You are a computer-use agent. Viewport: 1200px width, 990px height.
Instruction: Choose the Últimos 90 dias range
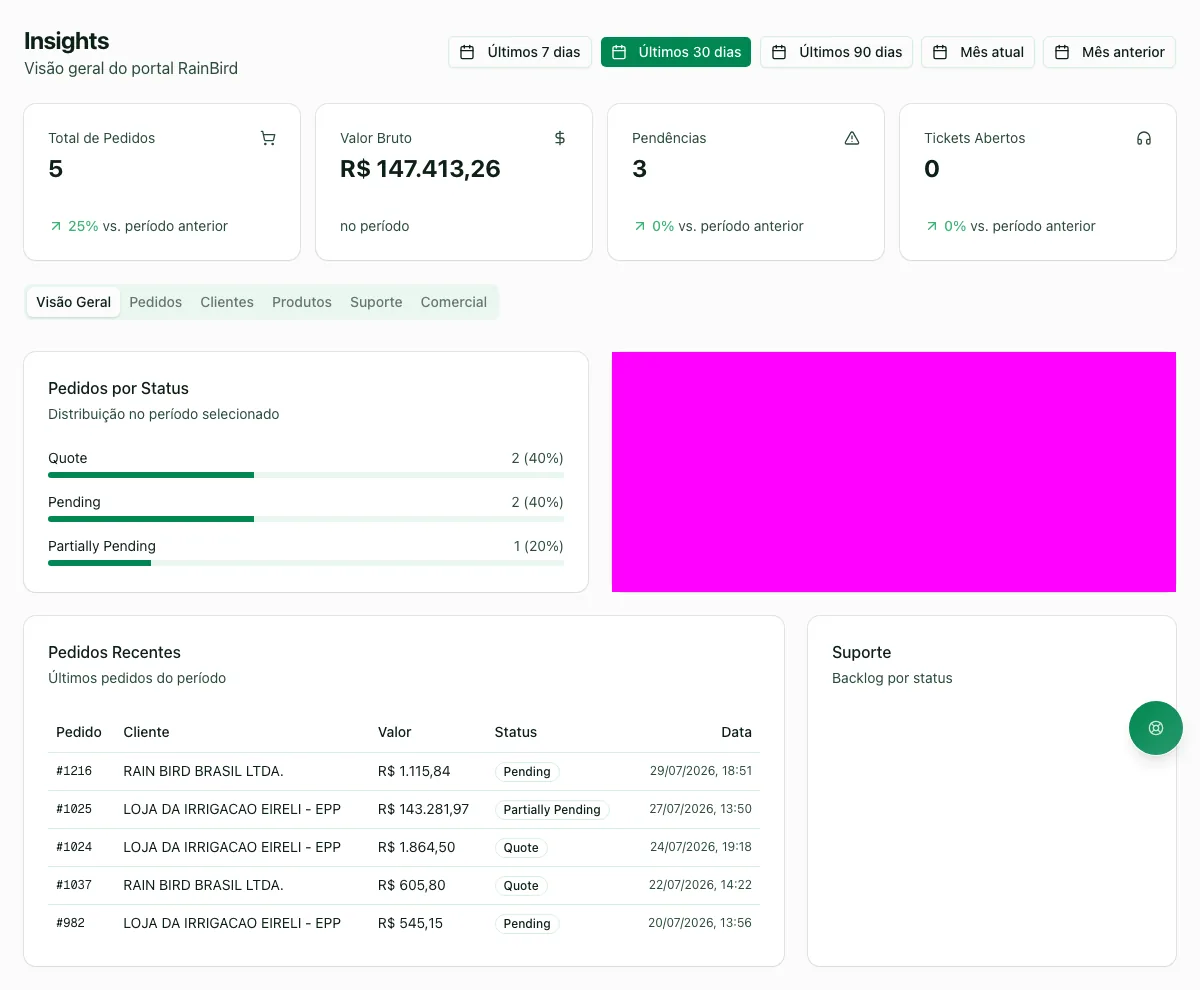tap(836, 52)
